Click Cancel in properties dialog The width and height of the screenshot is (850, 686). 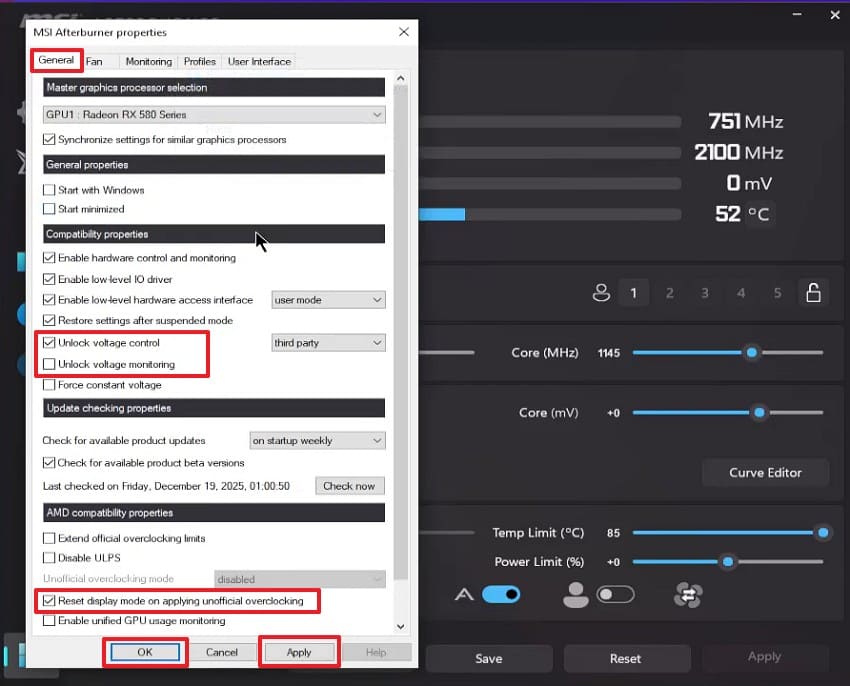[x=222, y=652]
